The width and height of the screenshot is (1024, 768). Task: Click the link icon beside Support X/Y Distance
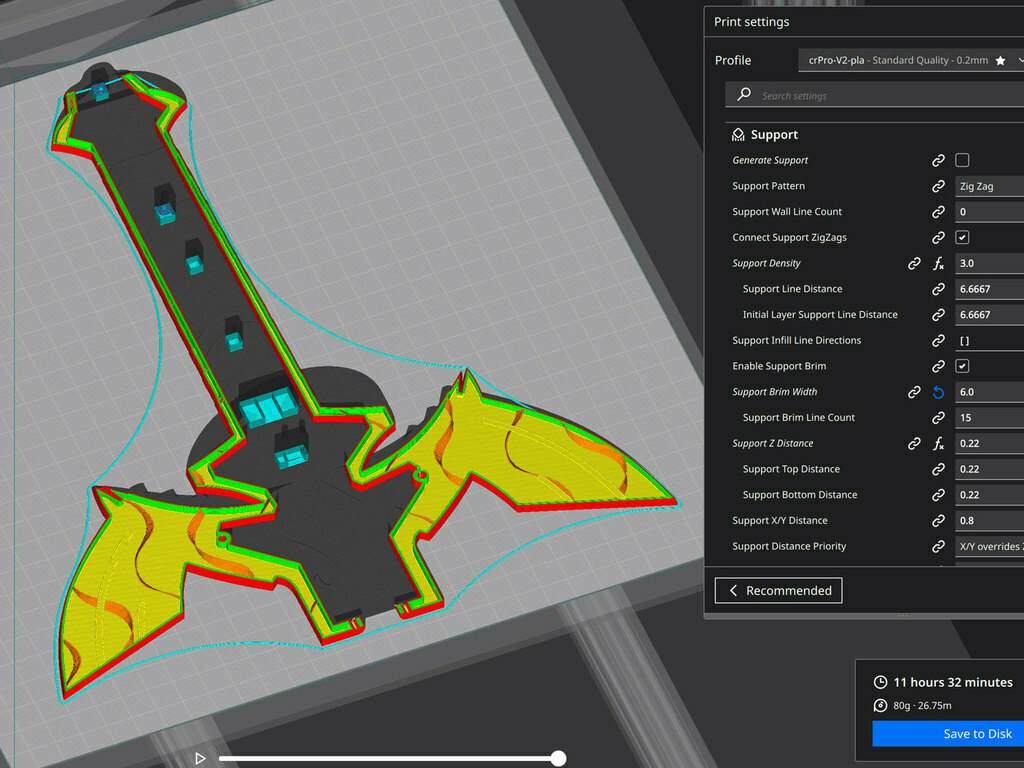pos(938,521)
